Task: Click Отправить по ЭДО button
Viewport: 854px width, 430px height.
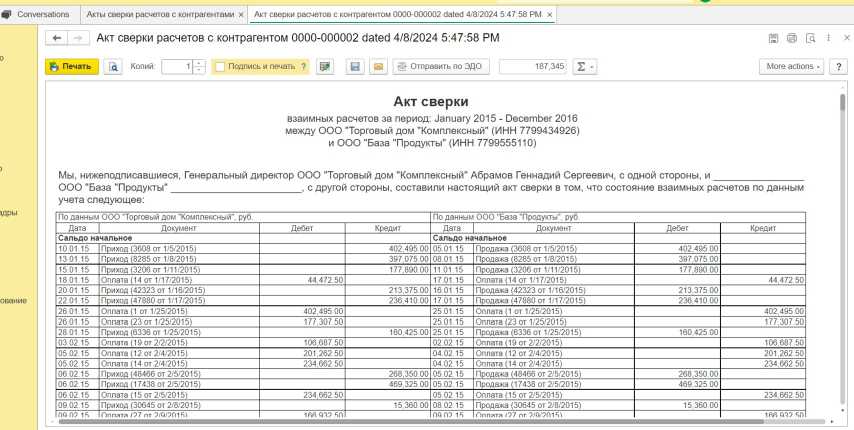Action: [441, 66]
